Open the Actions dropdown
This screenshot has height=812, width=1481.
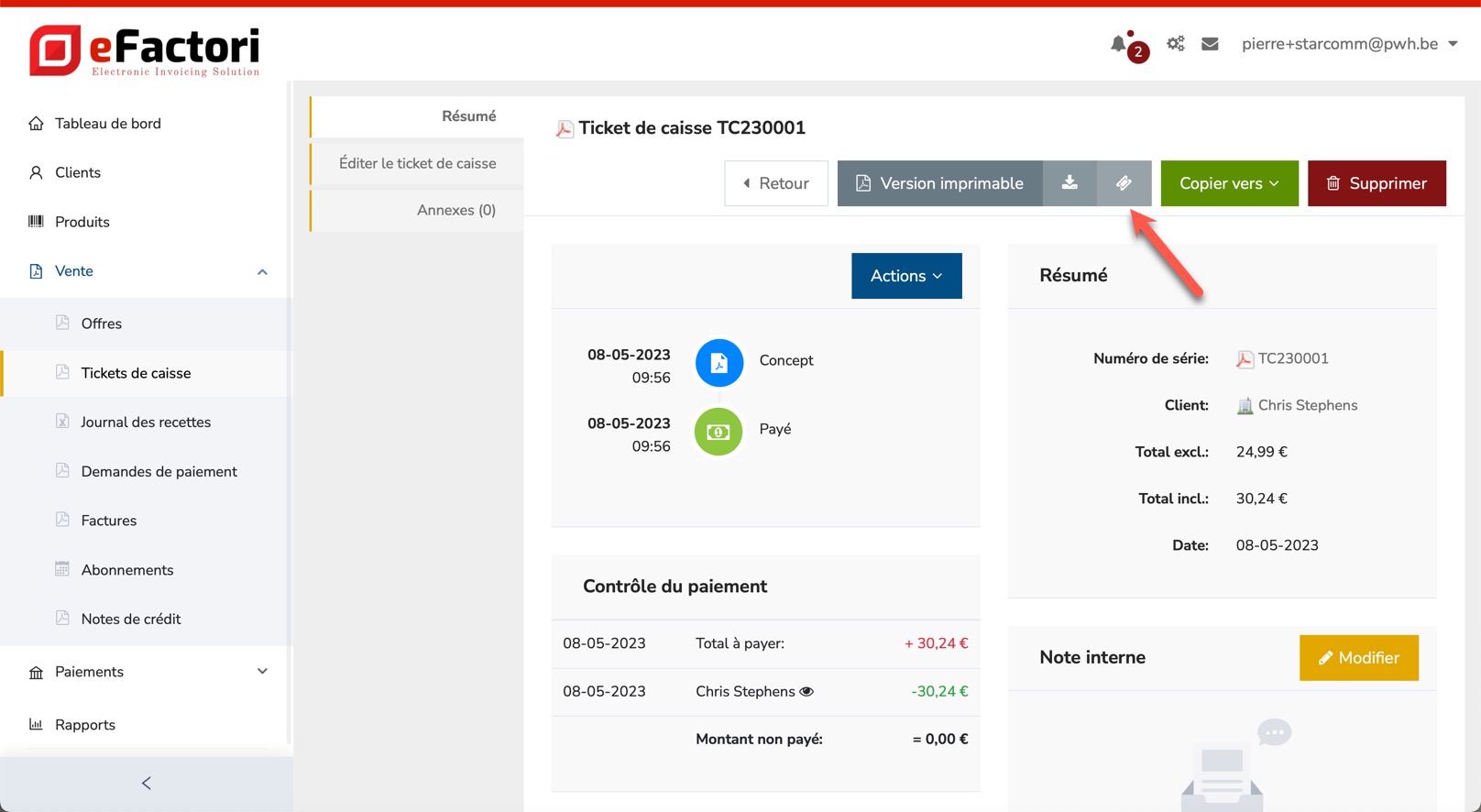click(905, 276)
